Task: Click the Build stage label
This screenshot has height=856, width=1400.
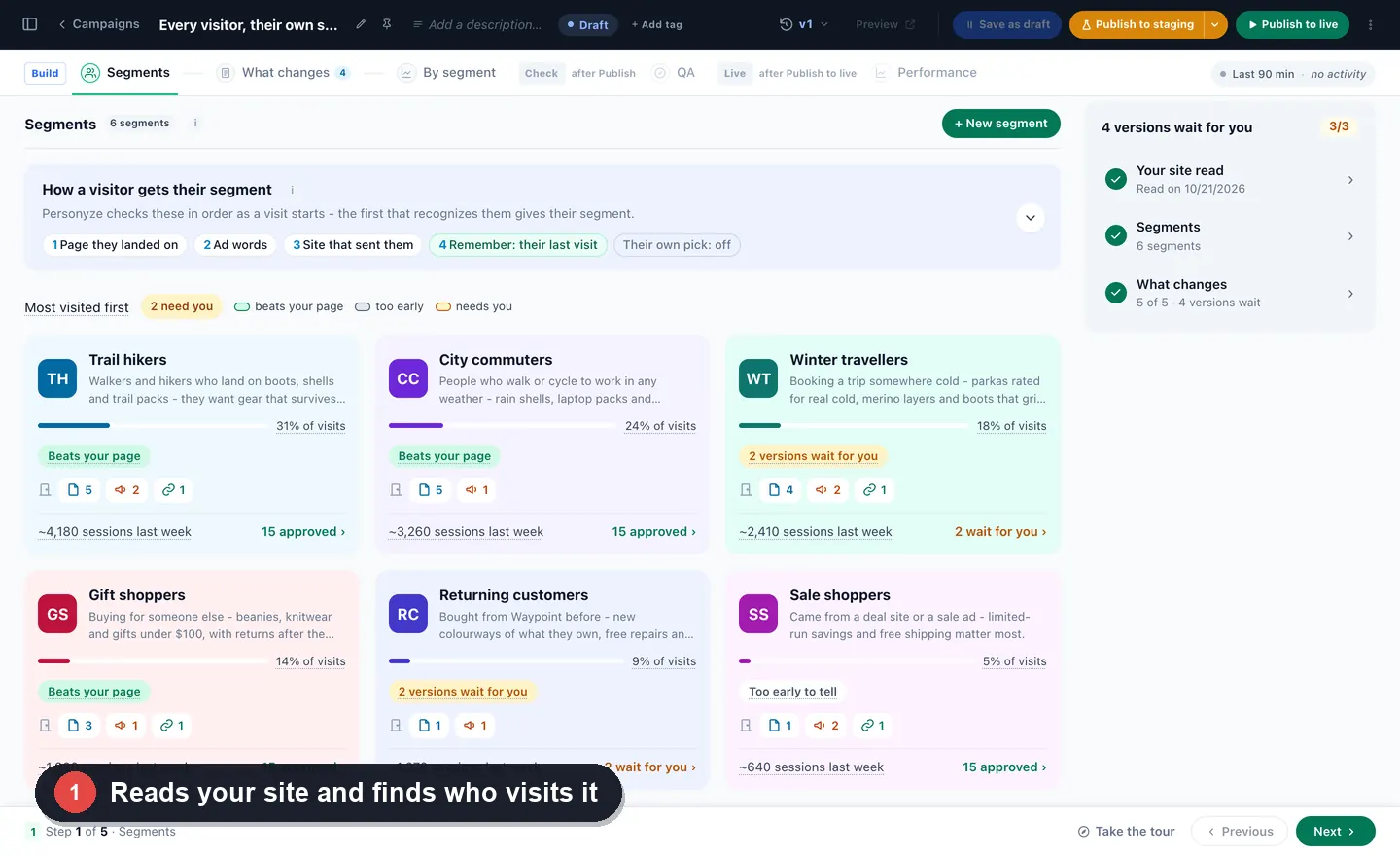Action: point(45,73)
